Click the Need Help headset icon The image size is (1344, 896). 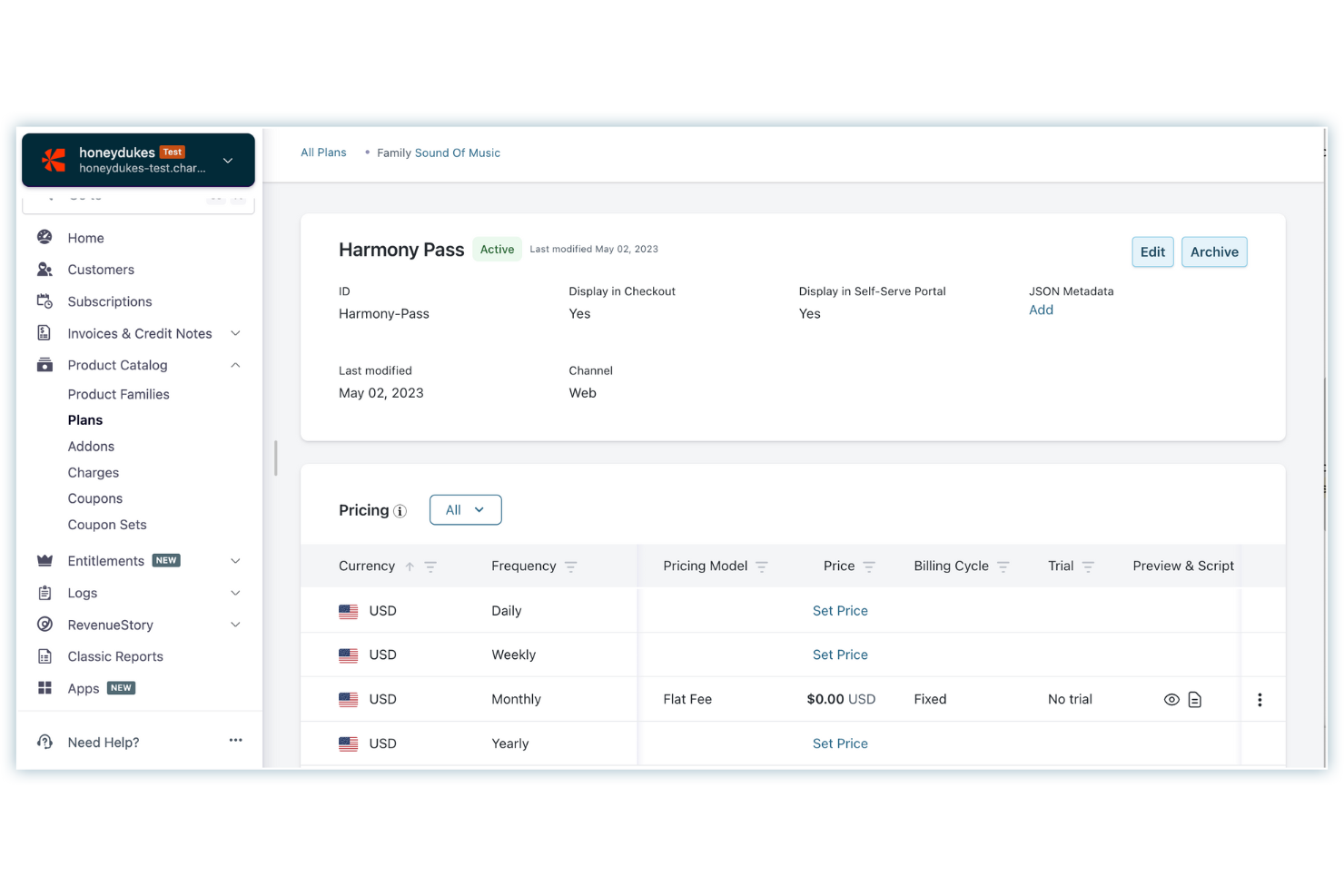click(x=44, y=742)
